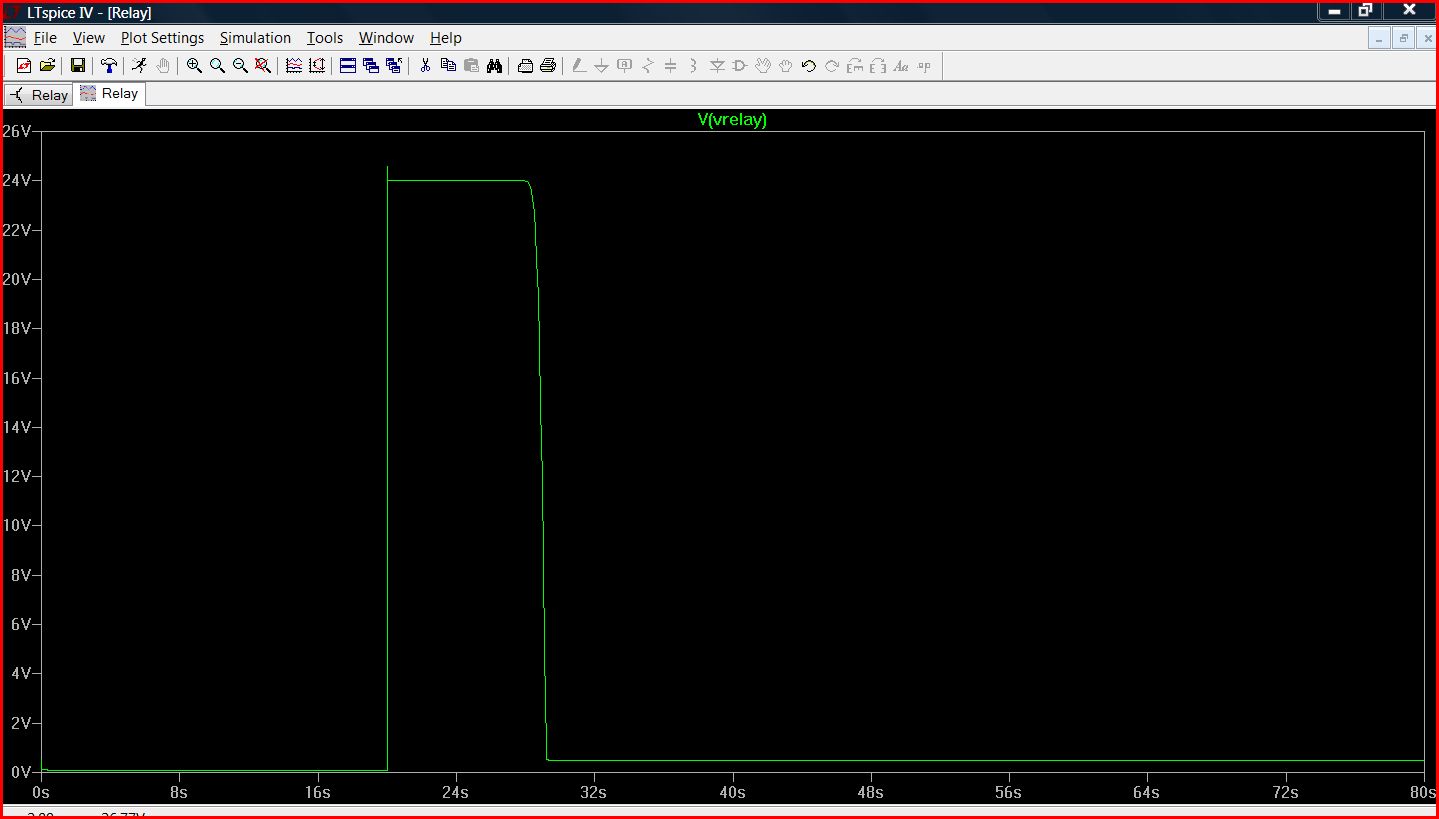Click the Cut scissors icon
Screen dimensions: 1439x819
pyautogui.click(x=425, y=66)
